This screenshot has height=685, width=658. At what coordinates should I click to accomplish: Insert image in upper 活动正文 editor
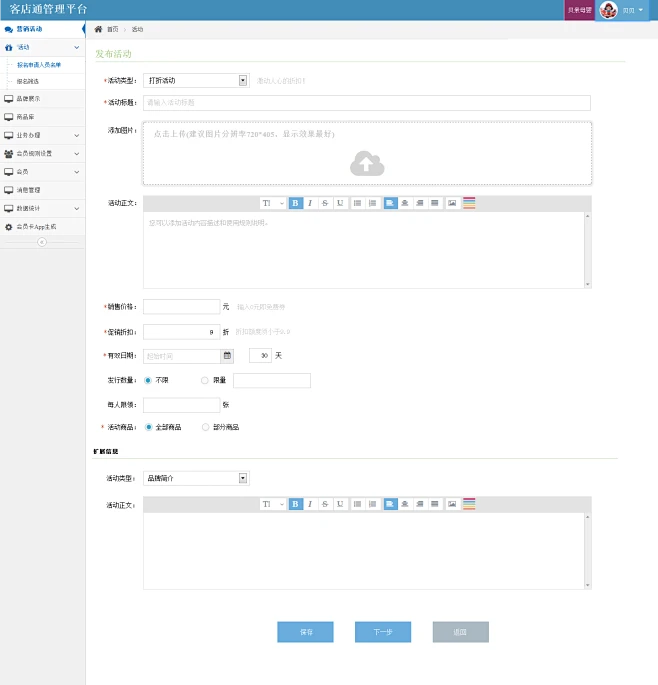click(452, 203)
